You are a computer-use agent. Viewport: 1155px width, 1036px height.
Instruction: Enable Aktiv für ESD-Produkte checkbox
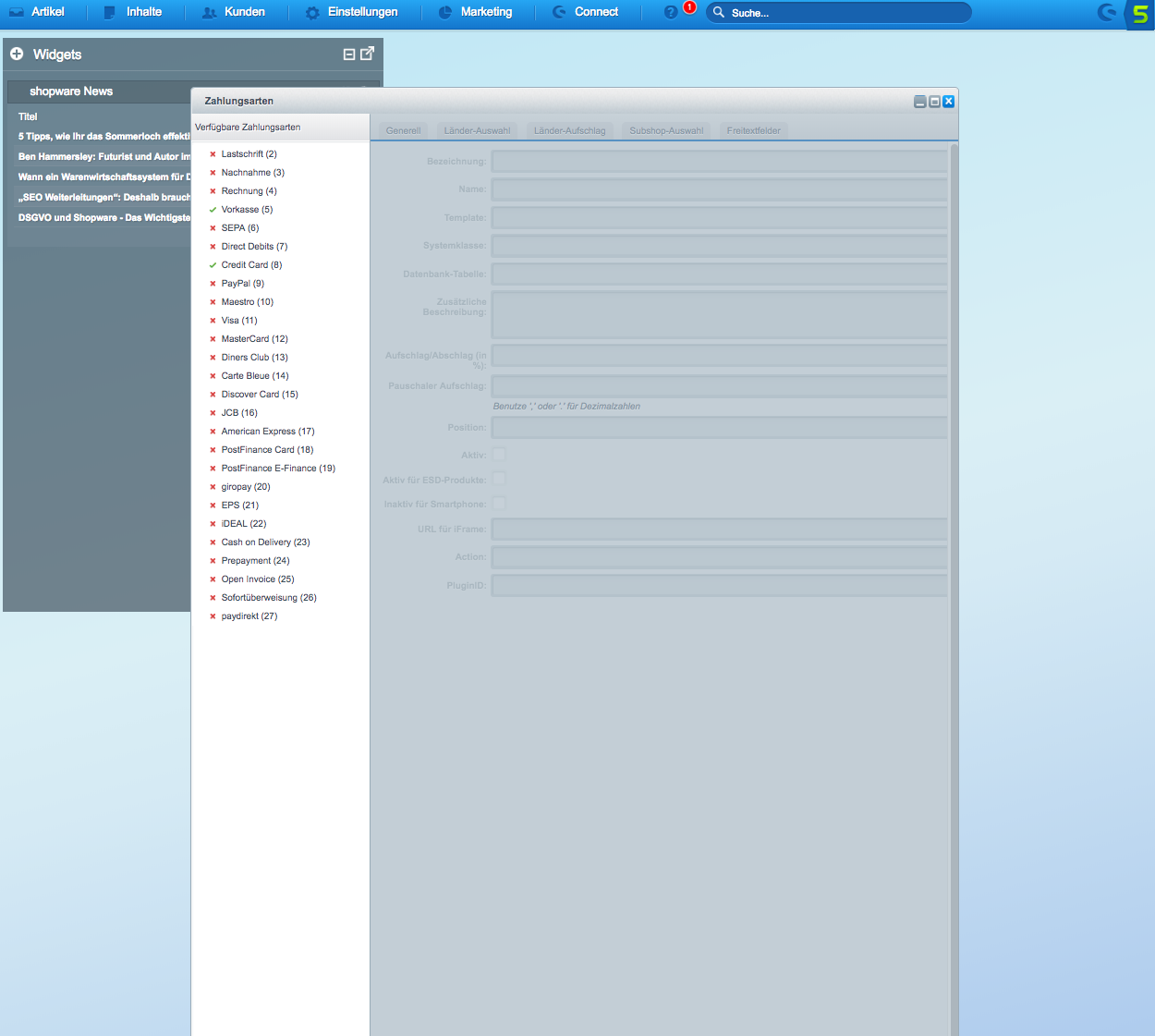tap(499, 479)
